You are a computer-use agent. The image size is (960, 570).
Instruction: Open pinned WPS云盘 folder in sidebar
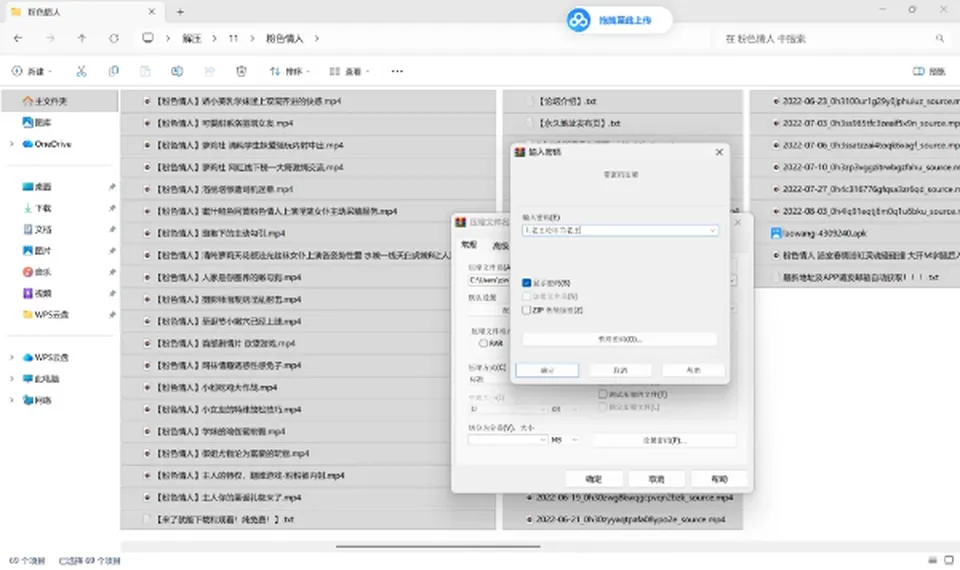45,315
